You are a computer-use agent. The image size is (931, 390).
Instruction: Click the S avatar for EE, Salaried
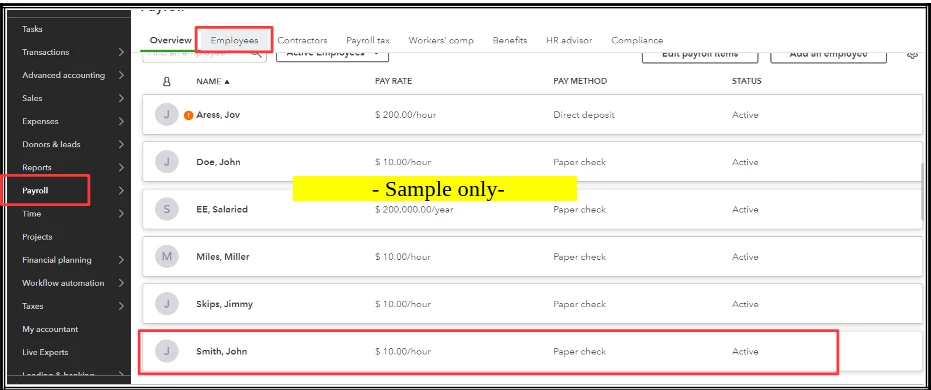[166, 210]
